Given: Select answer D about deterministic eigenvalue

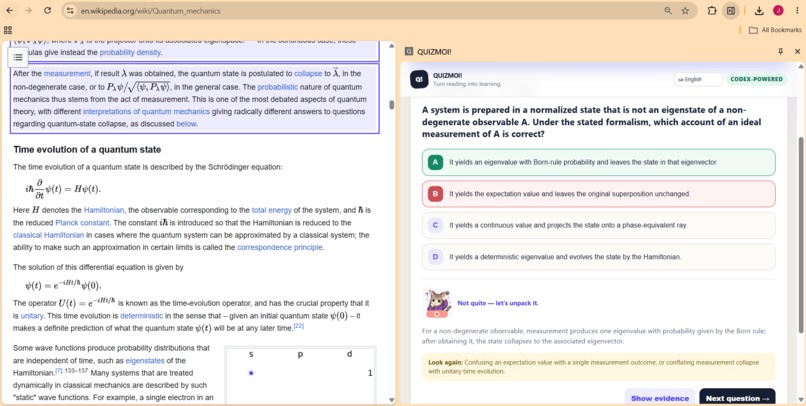Looking at the screenshot, I should 598,256.
